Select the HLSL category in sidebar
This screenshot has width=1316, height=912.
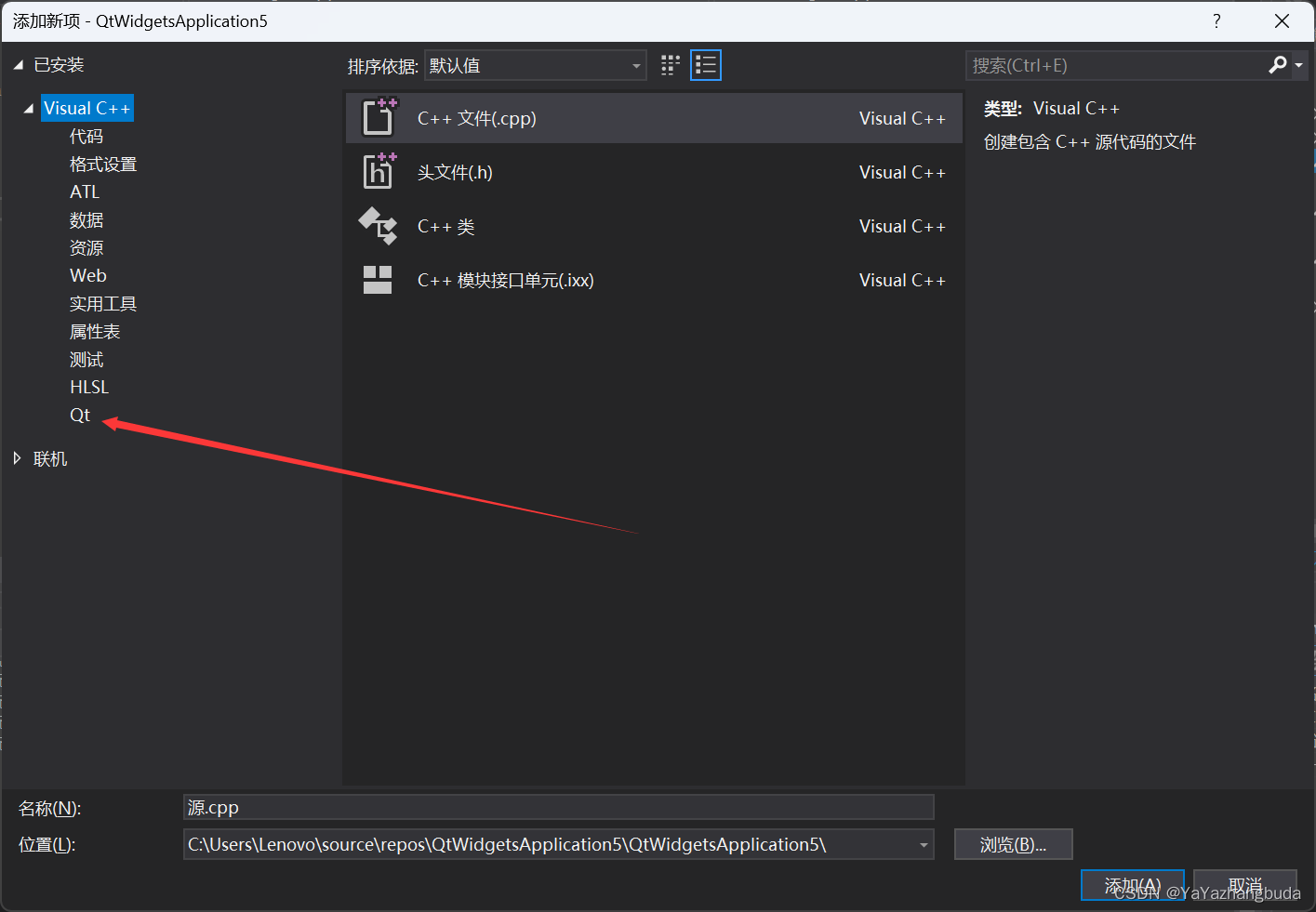point(88,387)
